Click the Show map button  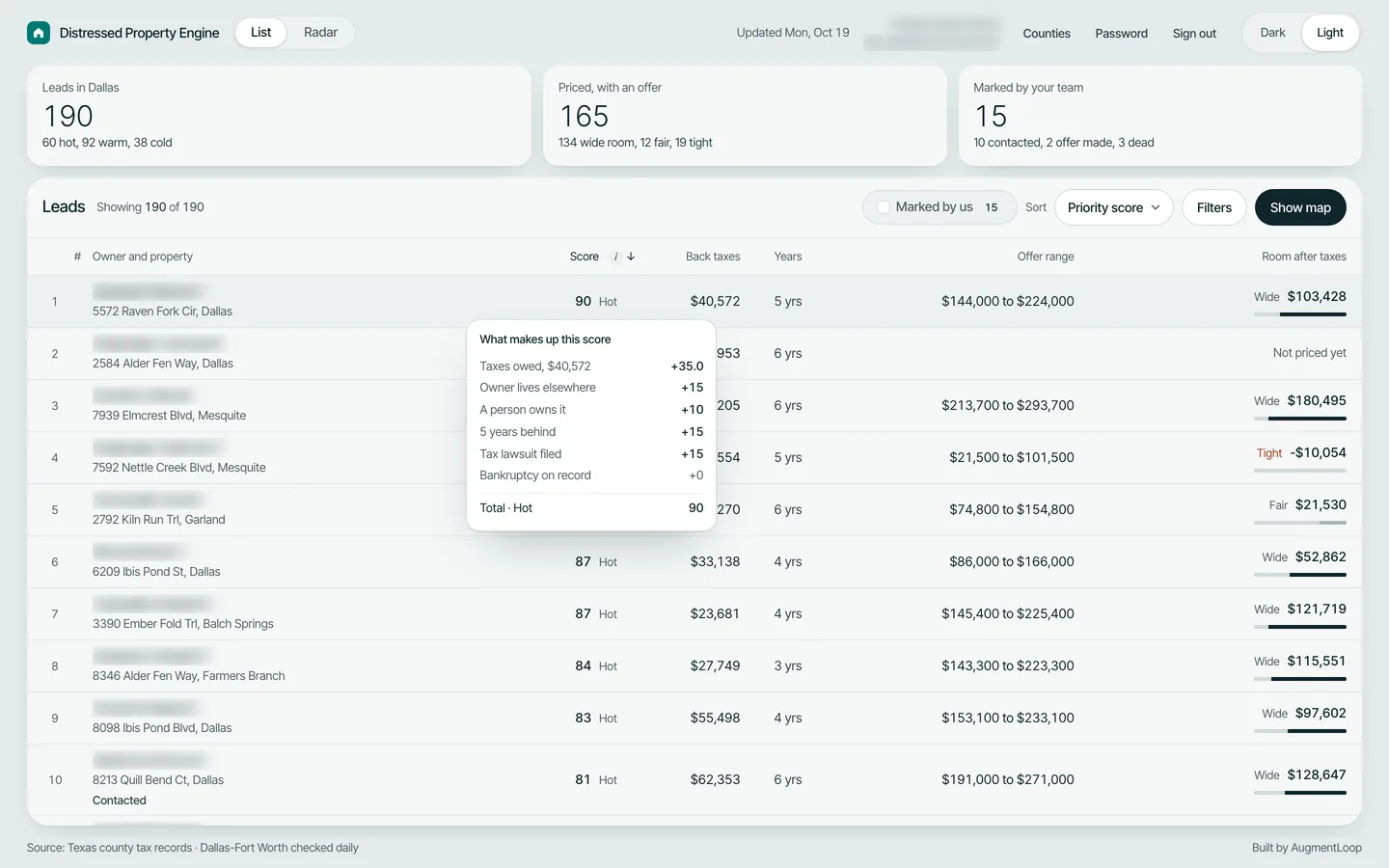point(1300,207)
